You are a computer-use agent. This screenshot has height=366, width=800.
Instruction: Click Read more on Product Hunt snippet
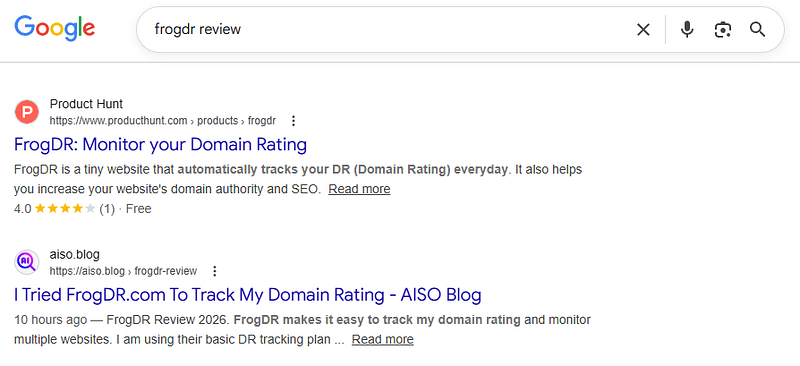(x=359, y=189)
